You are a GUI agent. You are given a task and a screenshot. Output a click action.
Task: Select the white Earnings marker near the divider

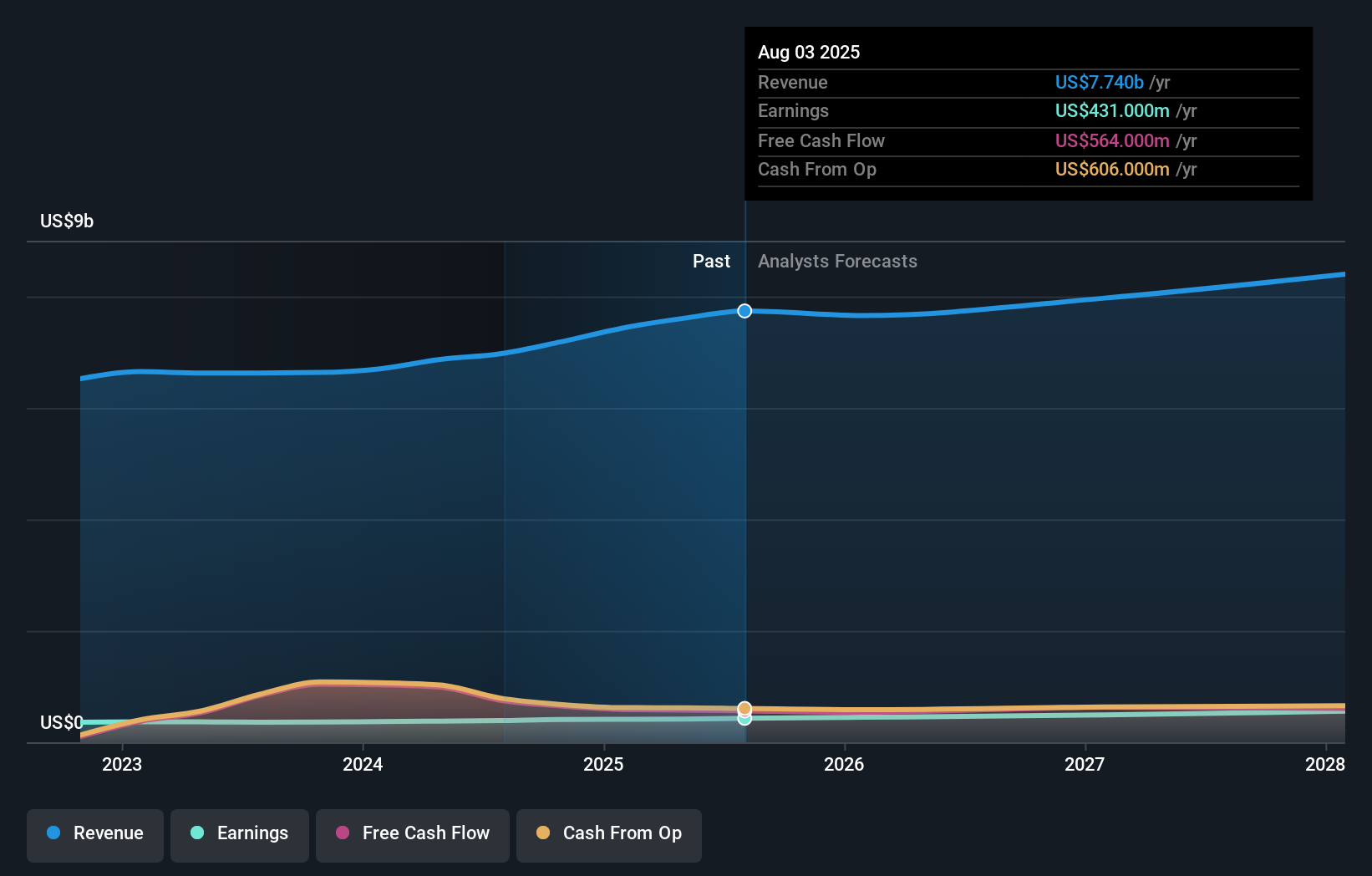(x=744, y=720)
